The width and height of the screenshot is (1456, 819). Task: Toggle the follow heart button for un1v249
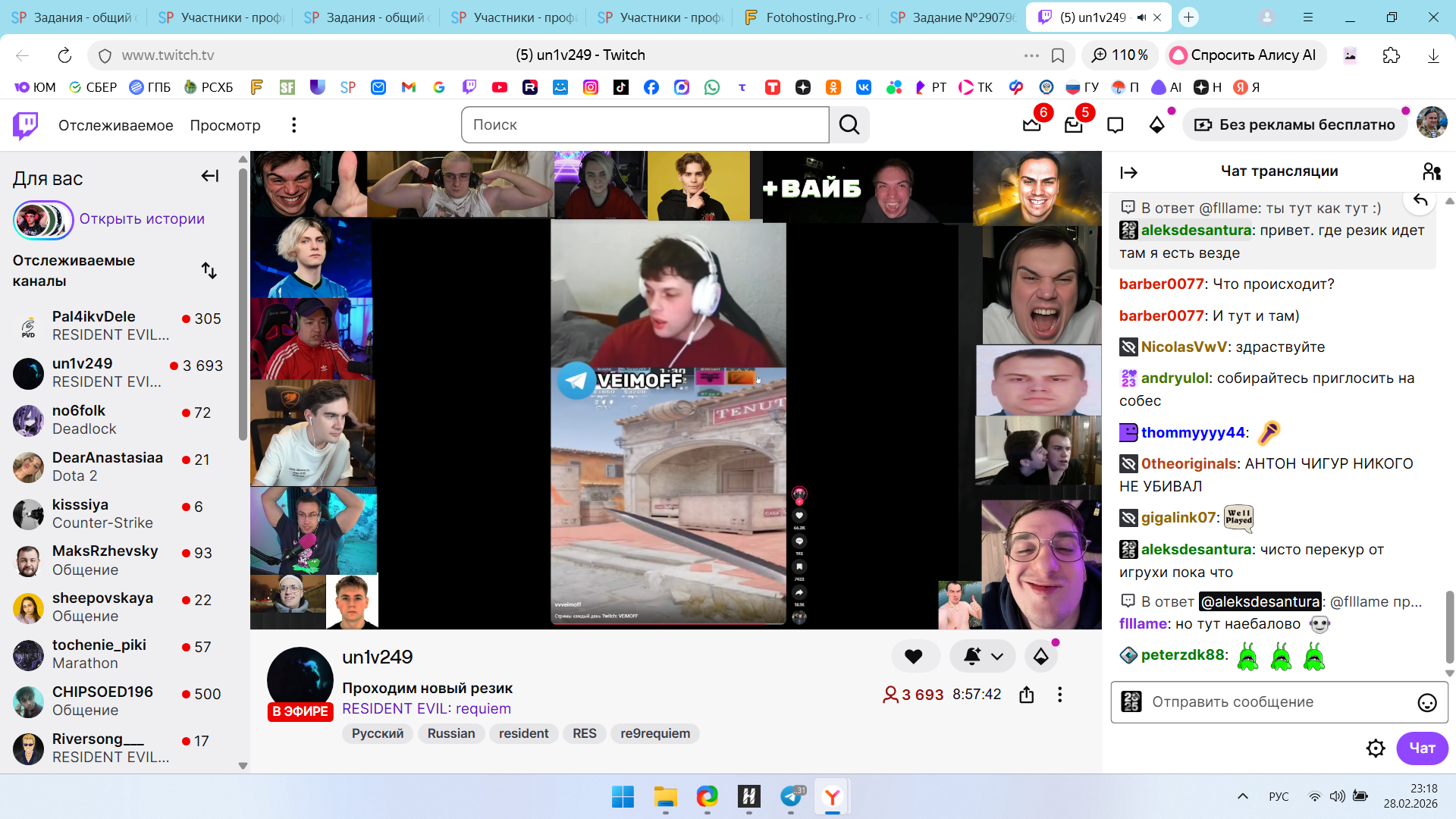914,657
